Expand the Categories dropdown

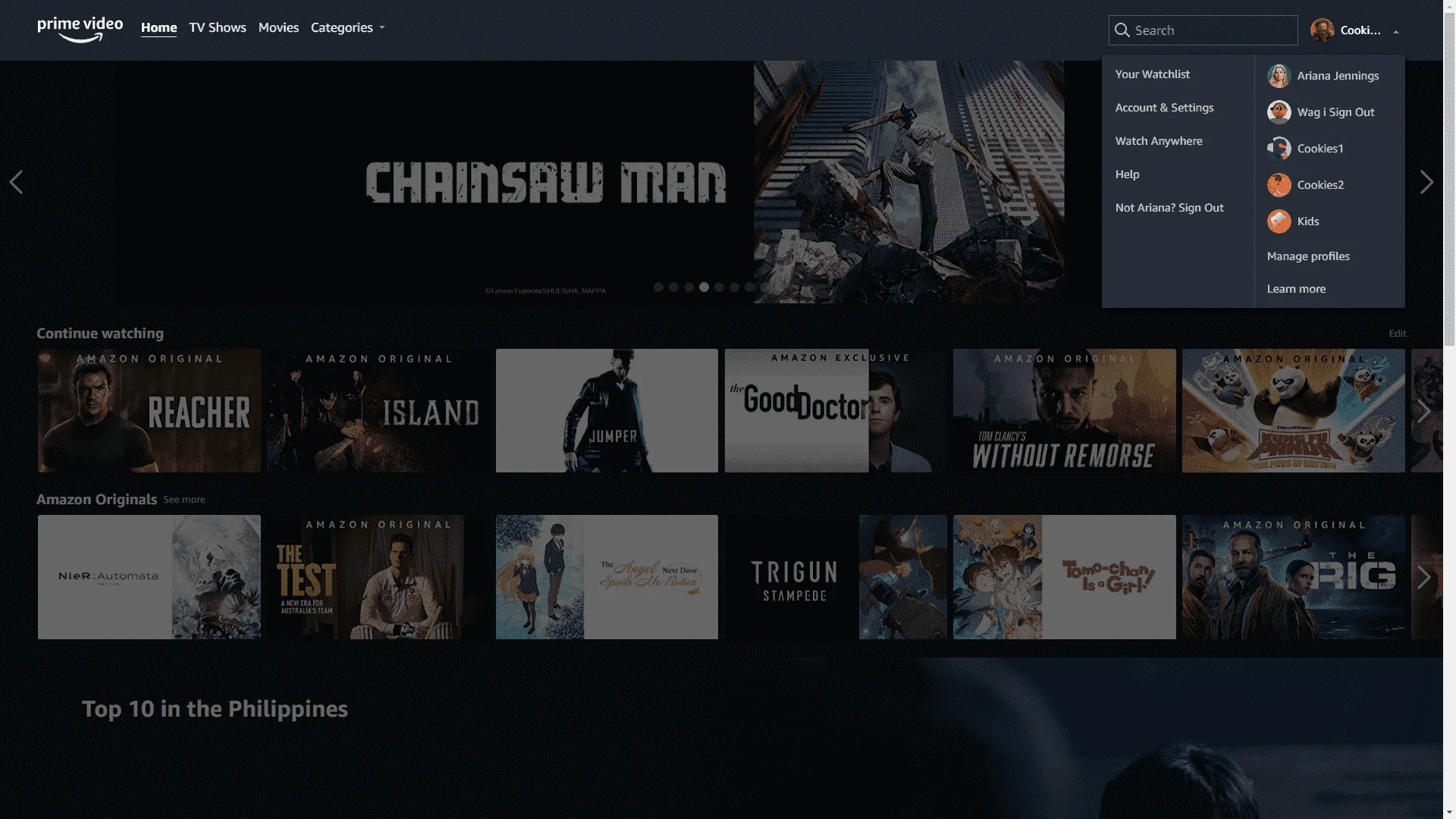pos(348,27)
